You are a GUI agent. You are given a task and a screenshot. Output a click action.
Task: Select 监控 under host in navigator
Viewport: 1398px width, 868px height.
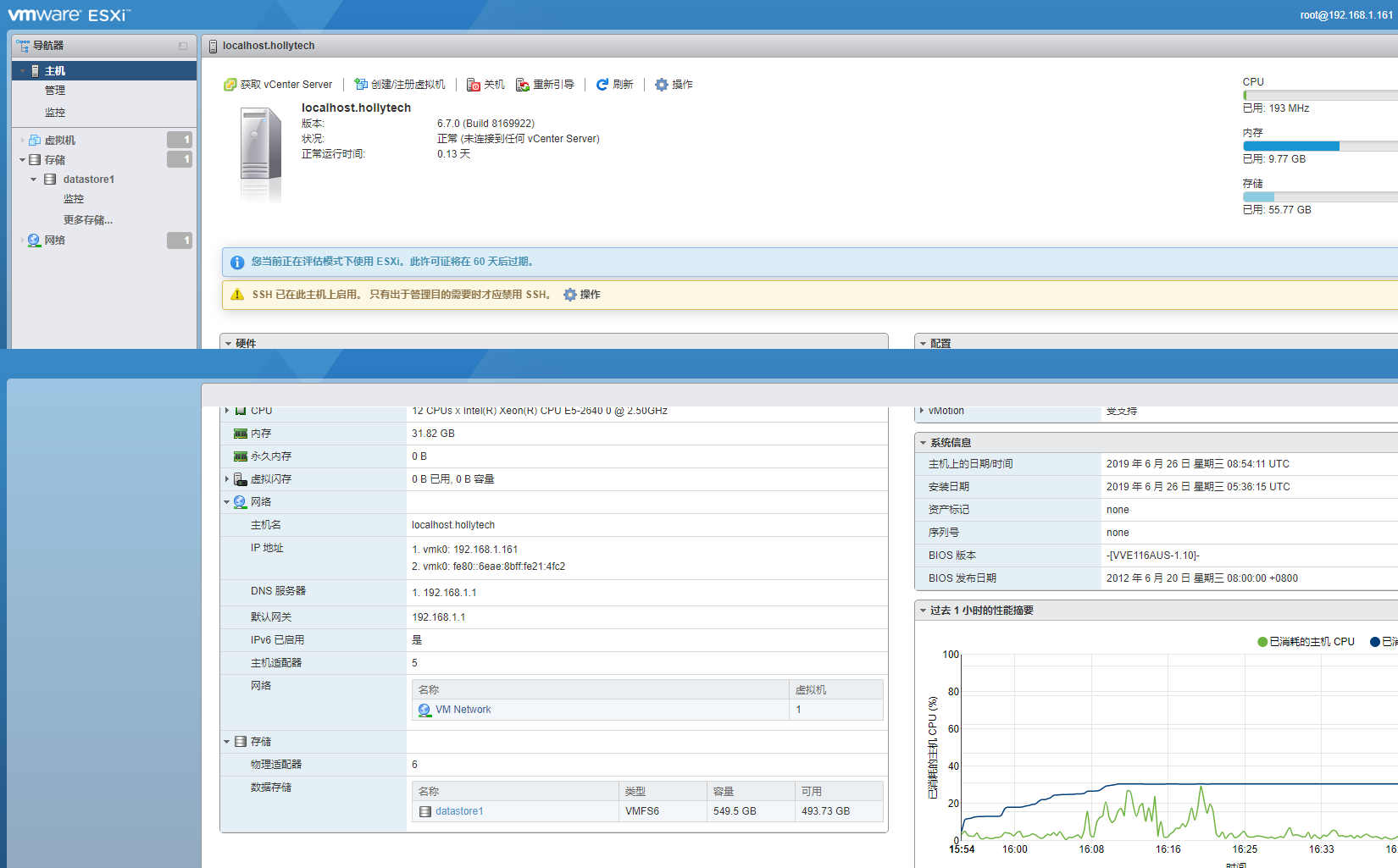click(x=55, y=113)
